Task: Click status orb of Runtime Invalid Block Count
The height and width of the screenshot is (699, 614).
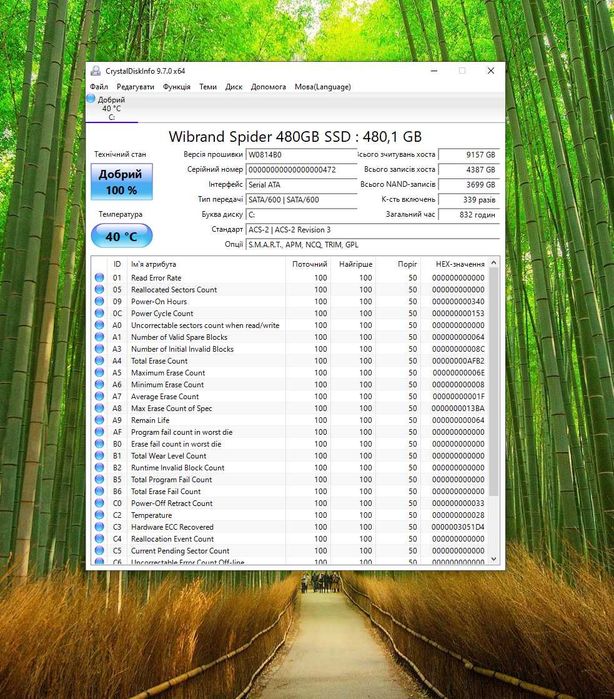Action: point(99,468)
